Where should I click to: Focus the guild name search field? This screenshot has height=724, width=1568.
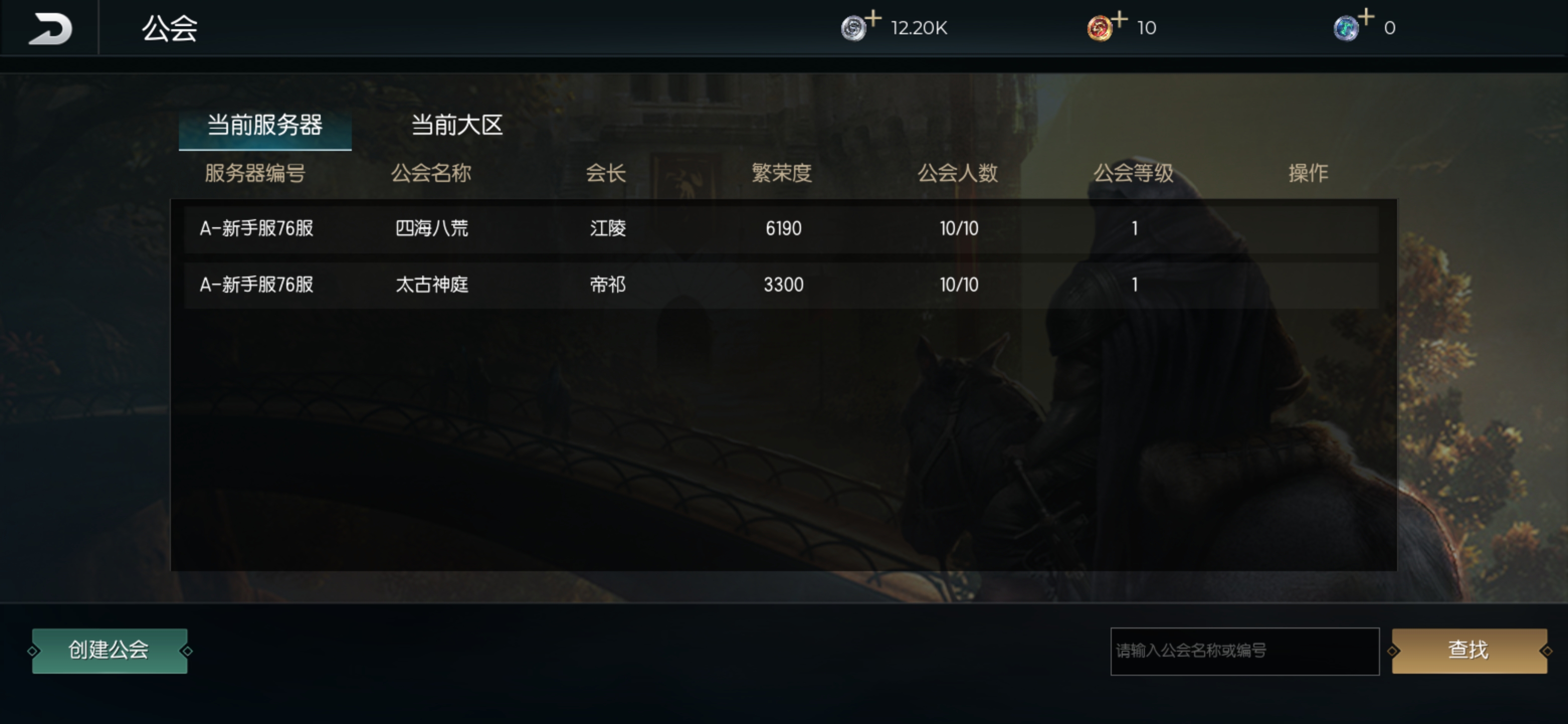1244,651
